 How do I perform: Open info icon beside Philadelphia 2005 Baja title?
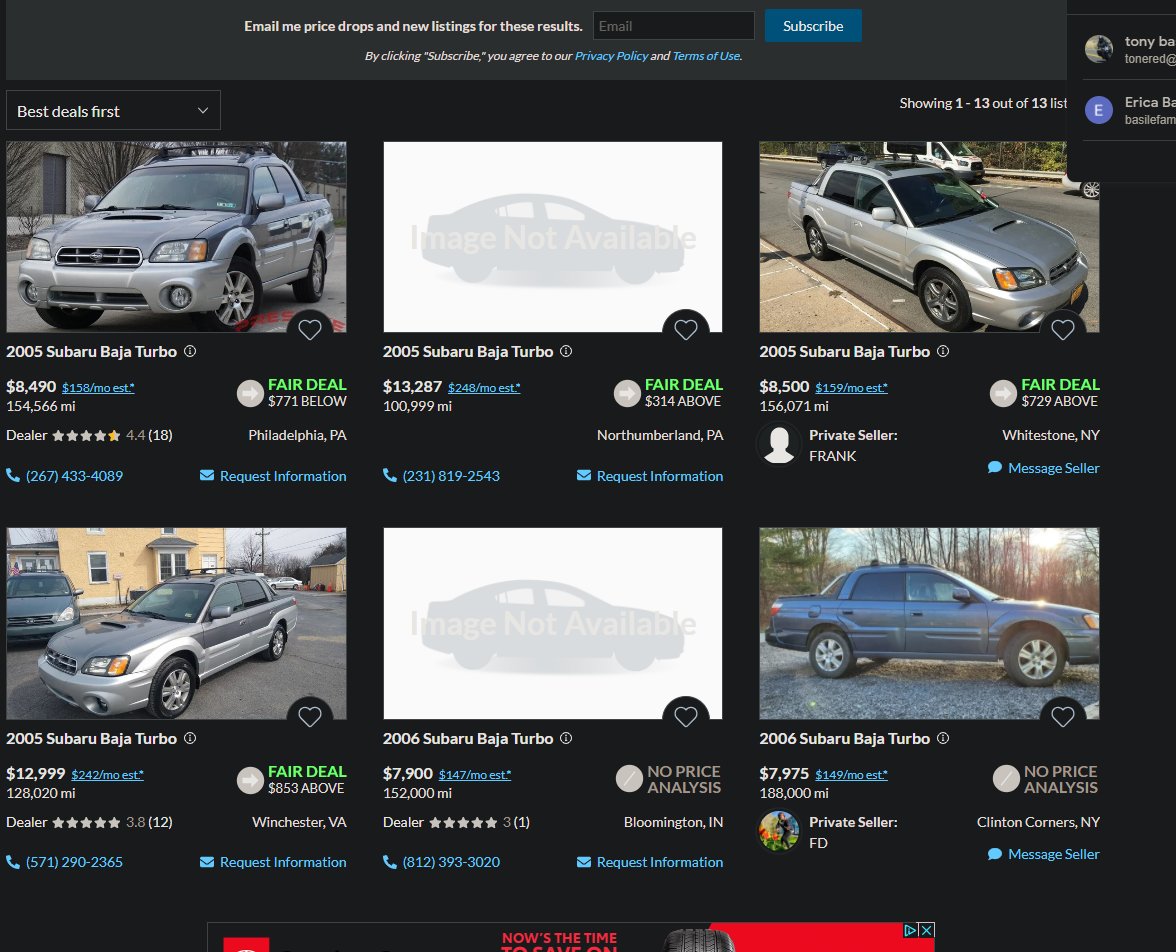point(190,351)
